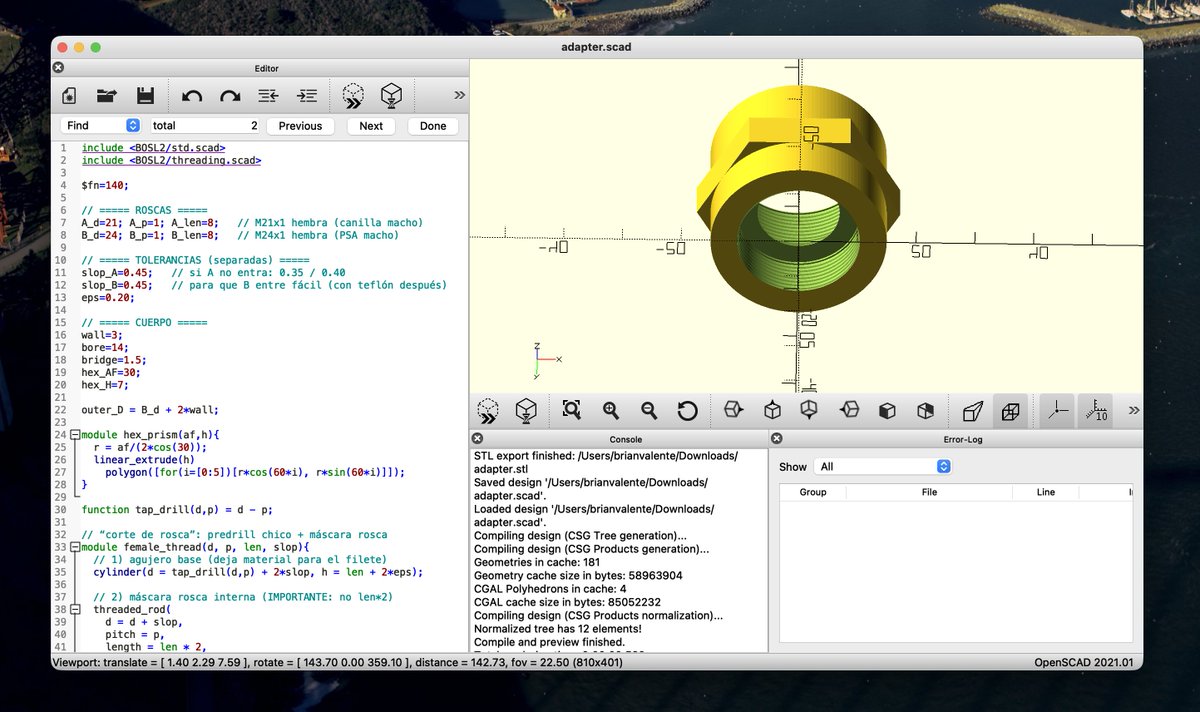1200x712 pixels.
Task: Redo the last edit
Action: point(230,96)
